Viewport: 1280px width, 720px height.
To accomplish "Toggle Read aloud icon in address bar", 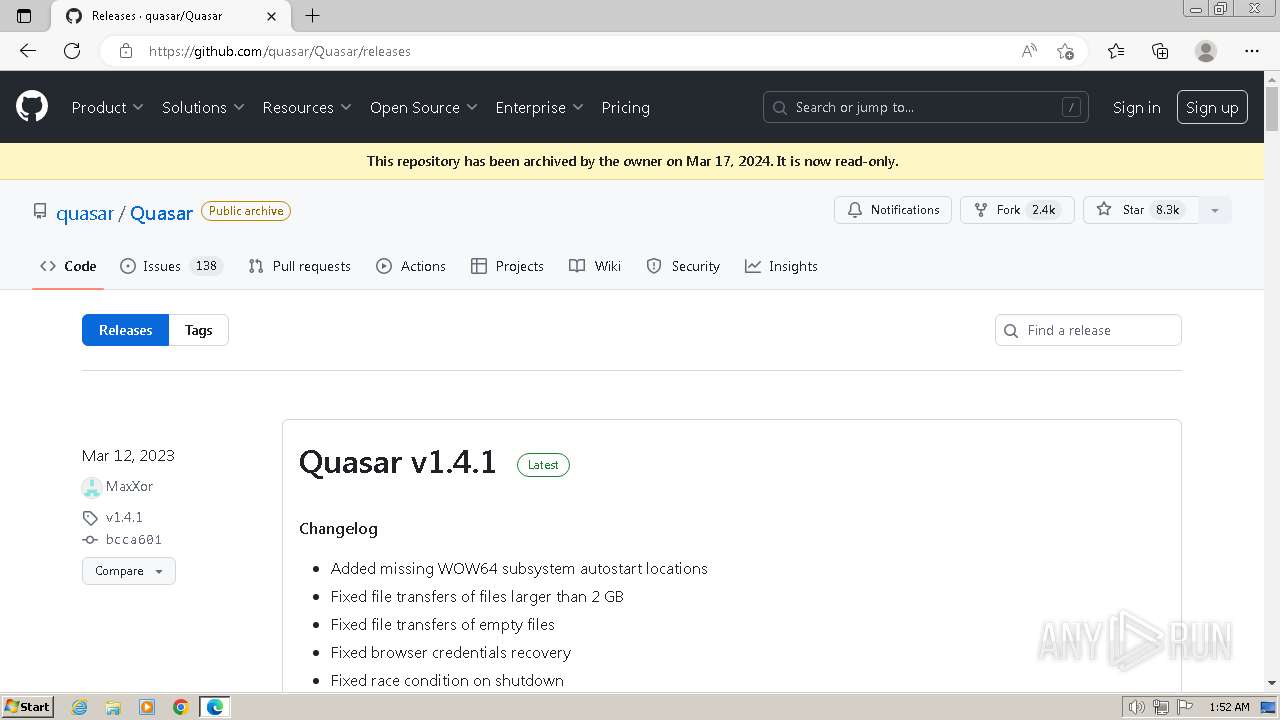I will pos(1029,51).
